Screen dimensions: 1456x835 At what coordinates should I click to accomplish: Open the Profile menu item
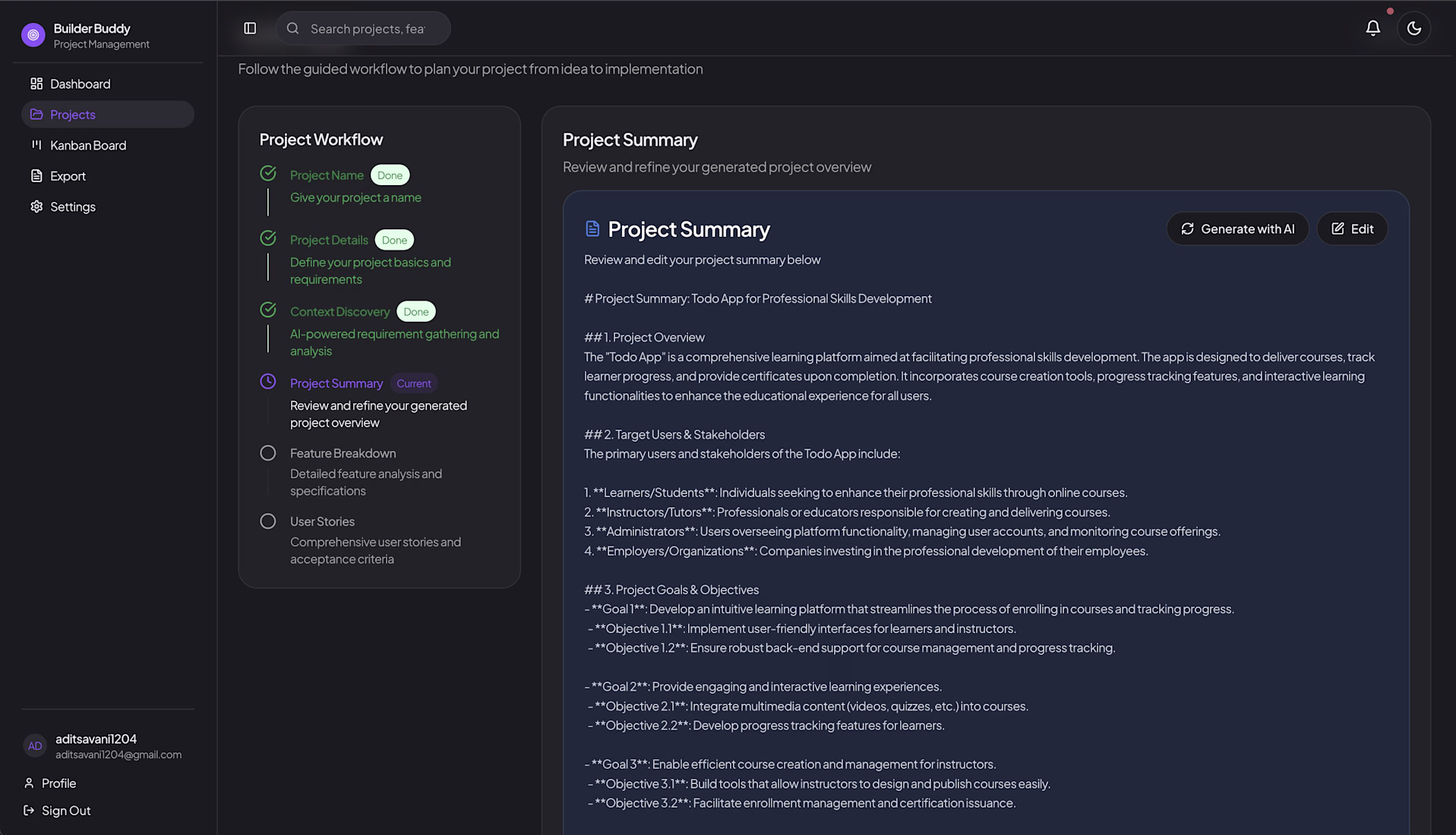click(58, 783)
